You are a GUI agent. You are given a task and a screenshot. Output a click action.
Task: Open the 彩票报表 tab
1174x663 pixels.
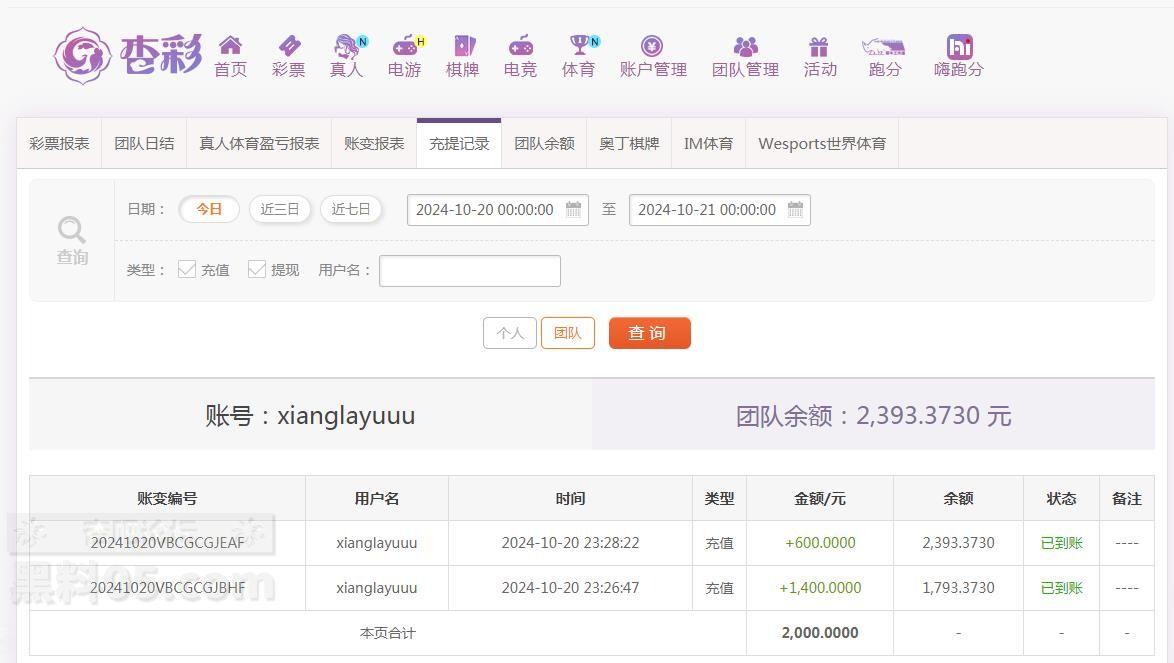[x=59, y=144]
